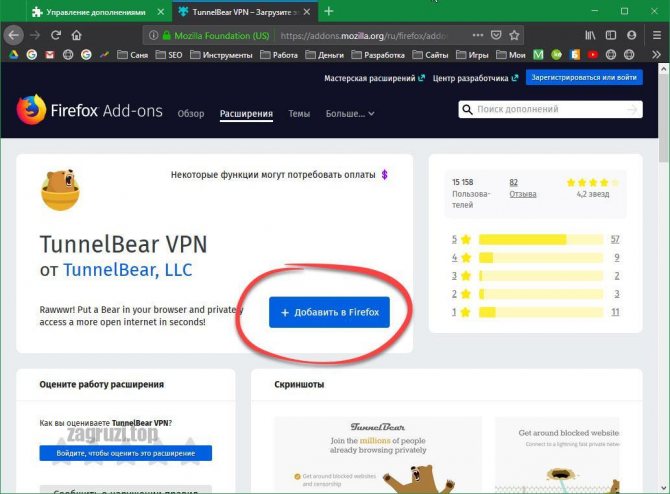Click the Добавить в Firefox button

click(329, 312)
